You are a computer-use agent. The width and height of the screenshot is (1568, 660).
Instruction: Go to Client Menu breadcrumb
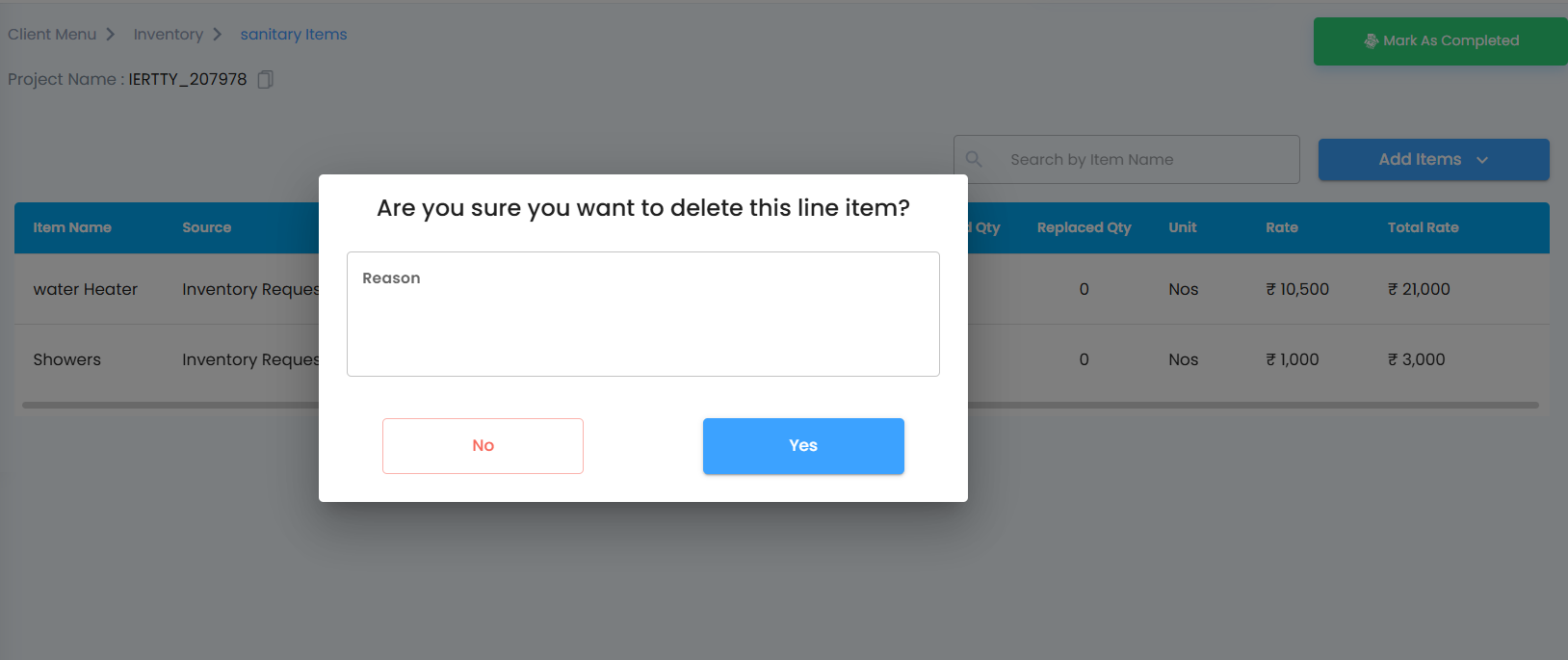52,35
